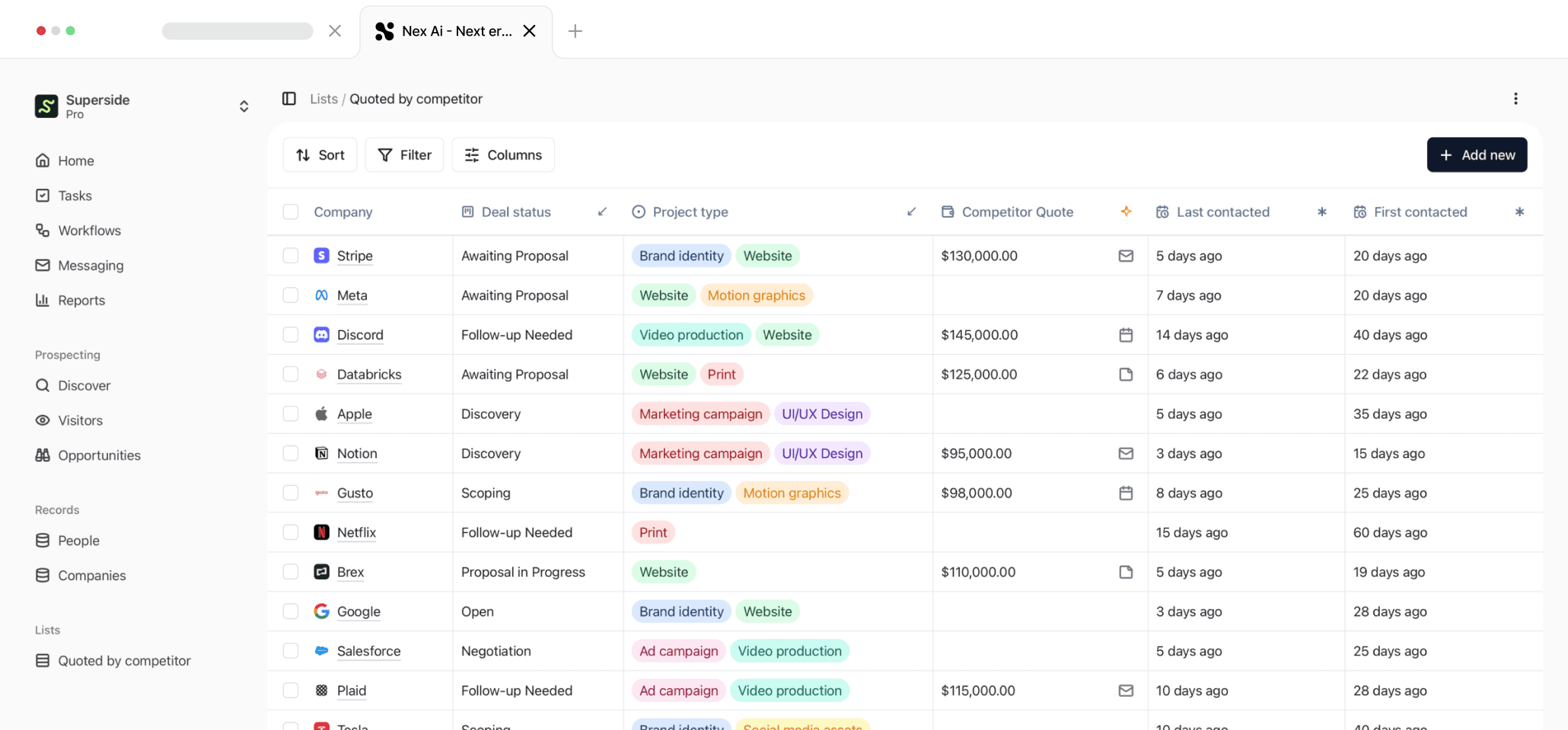The height and width of the screenshot is (730, 1568).
Task: Open Reports from the sidebar
Action: click(81, 300)
